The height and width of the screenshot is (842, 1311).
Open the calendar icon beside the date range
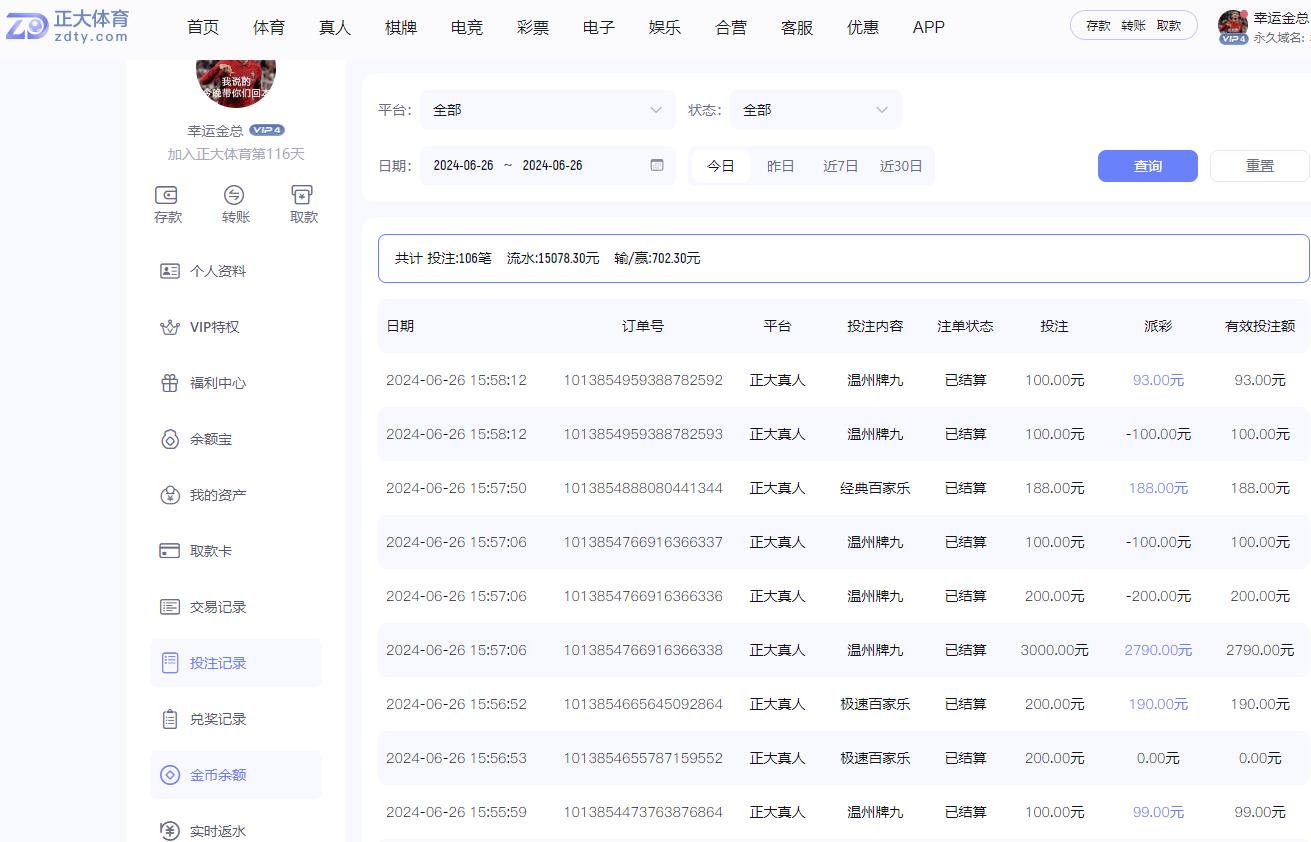657,165
